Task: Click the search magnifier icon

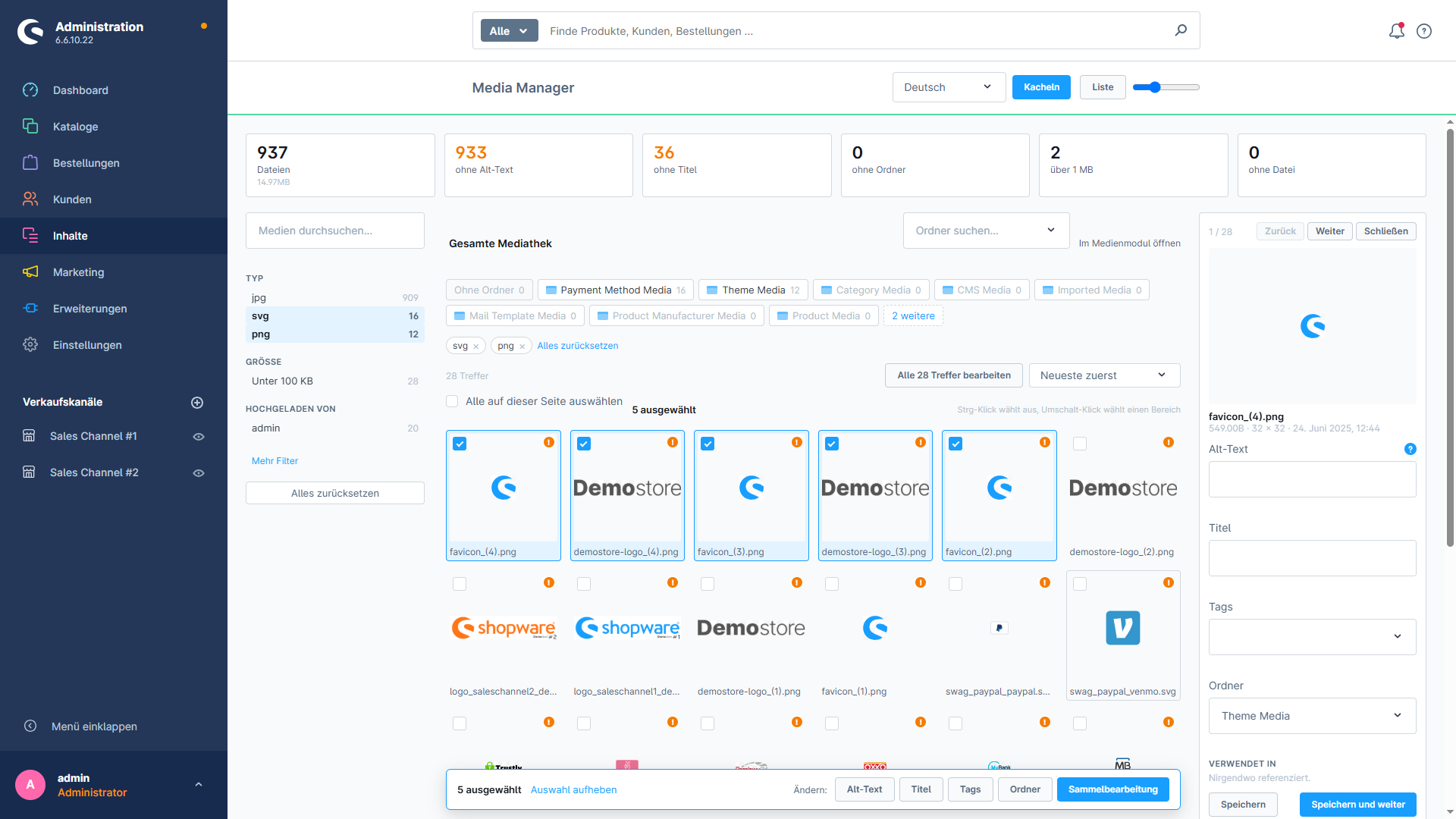Action: pos(1181,30)
